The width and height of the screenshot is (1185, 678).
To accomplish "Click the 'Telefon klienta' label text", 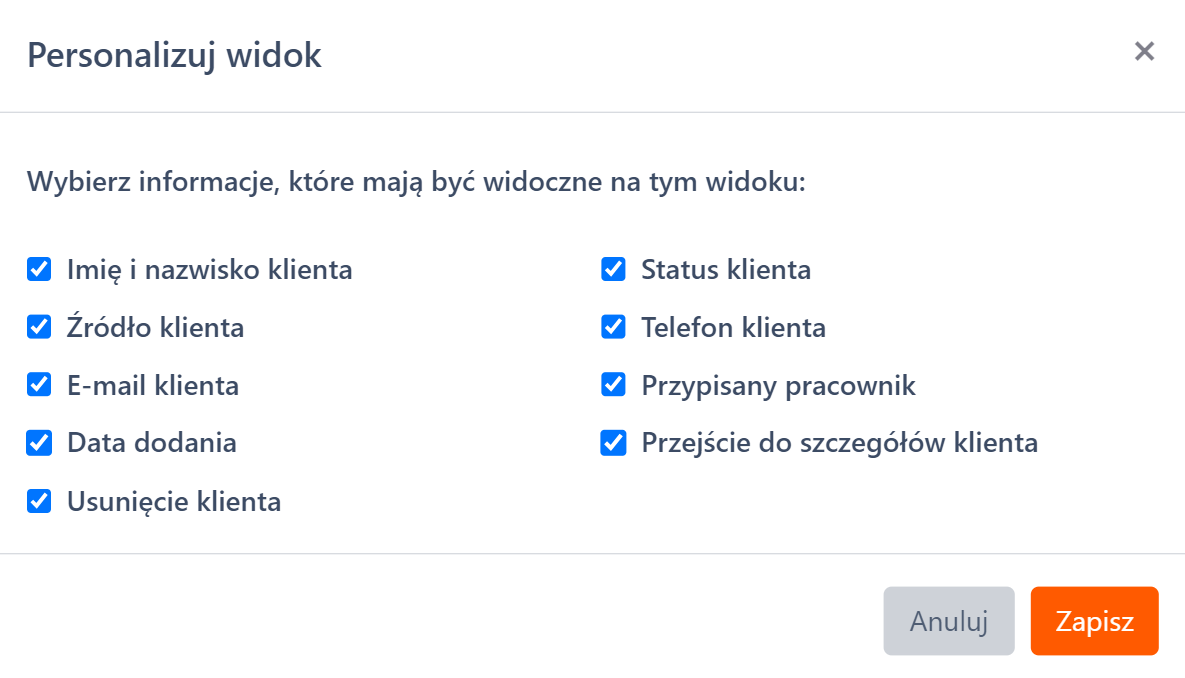I will (x=733, y=328).
